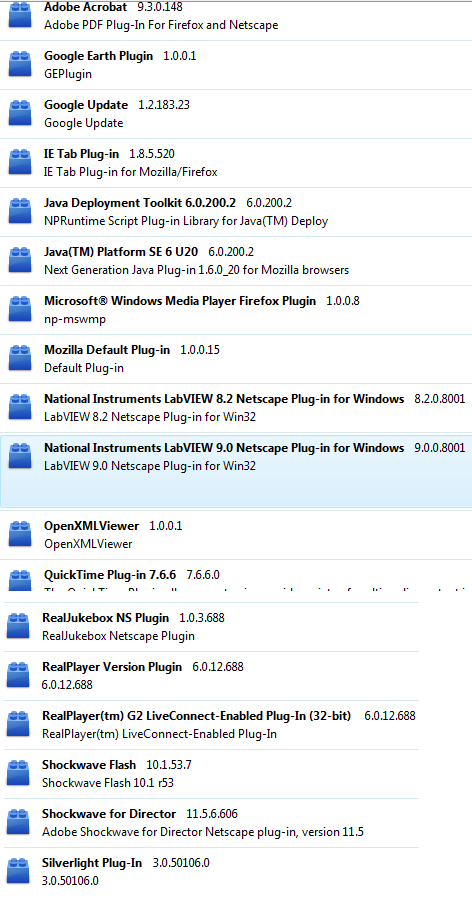Screen dimensions: 472x900
Task: Click 'IE Tab Plug-in for Mozilla/Firefox' description
Action: (131, 172)
